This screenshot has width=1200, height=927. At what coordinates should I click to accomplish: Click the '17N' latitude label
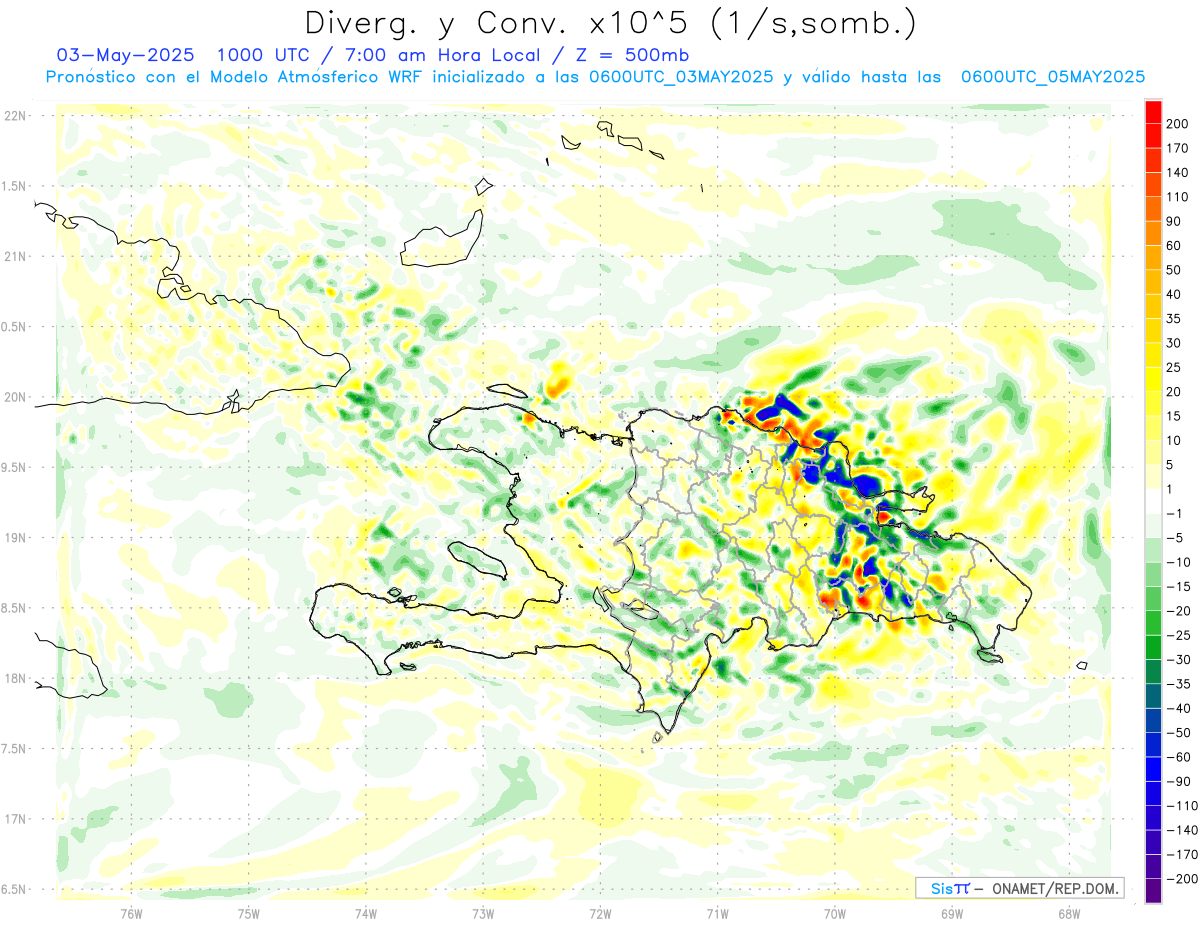14,819
